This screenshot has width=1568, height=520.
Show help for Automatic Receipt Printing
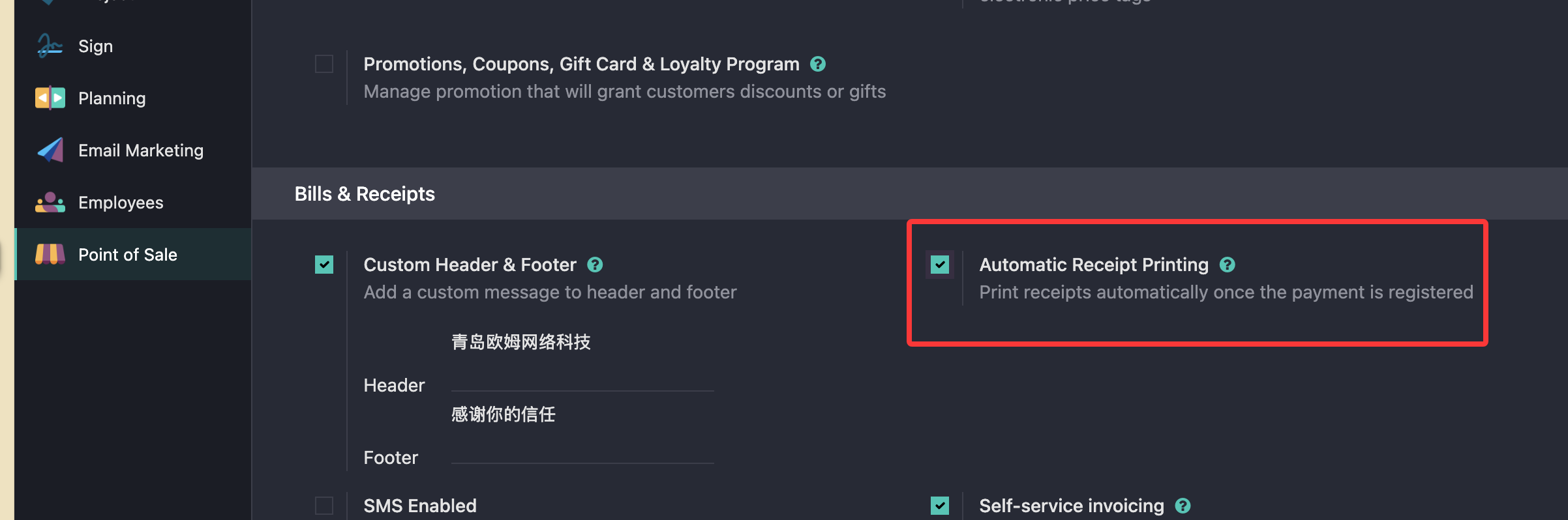1227,265
